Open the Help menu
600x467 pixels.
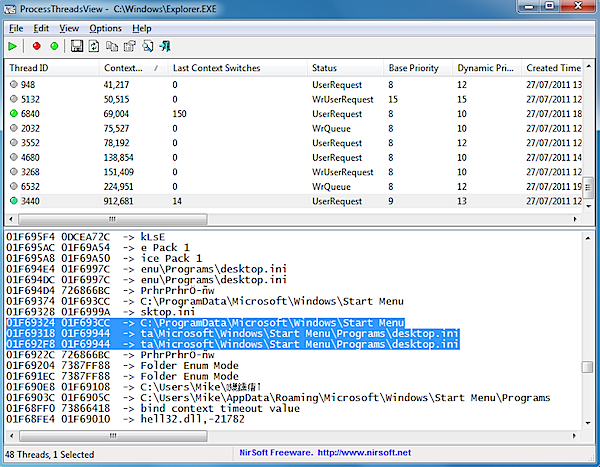pos(142,28)
